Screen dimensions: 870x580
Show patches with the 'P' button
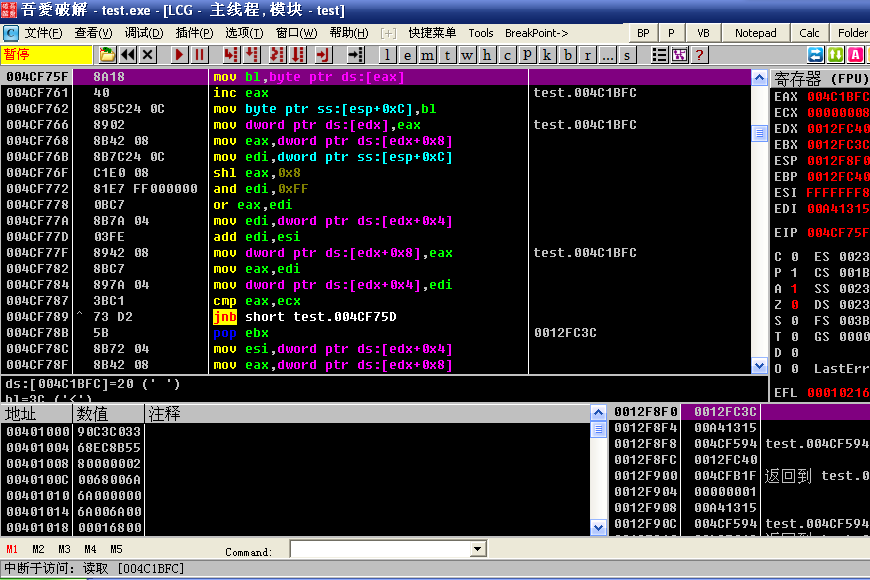527,54
